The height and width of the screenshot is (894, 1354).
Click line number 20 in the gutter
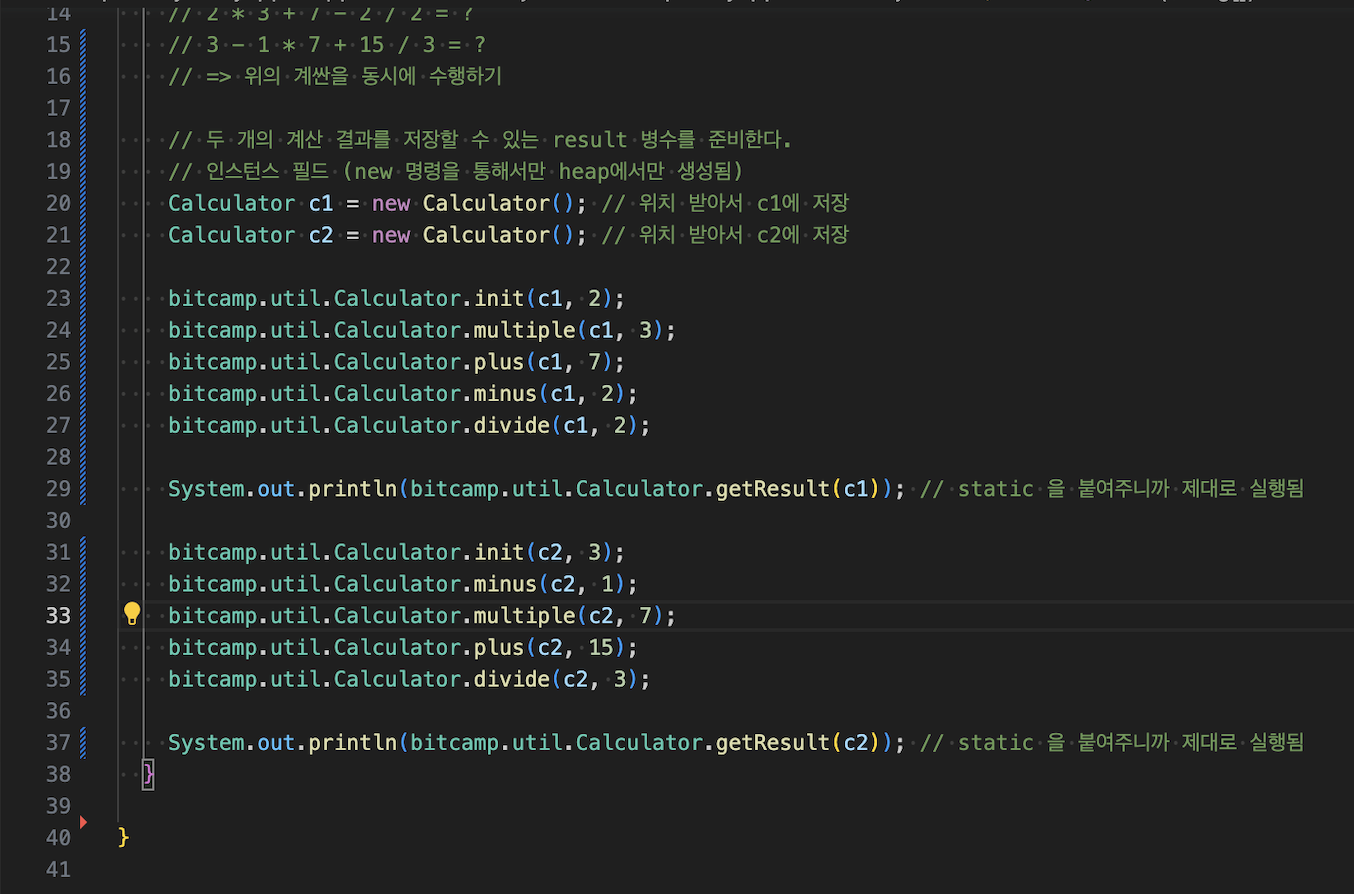[x=59, y=203]
